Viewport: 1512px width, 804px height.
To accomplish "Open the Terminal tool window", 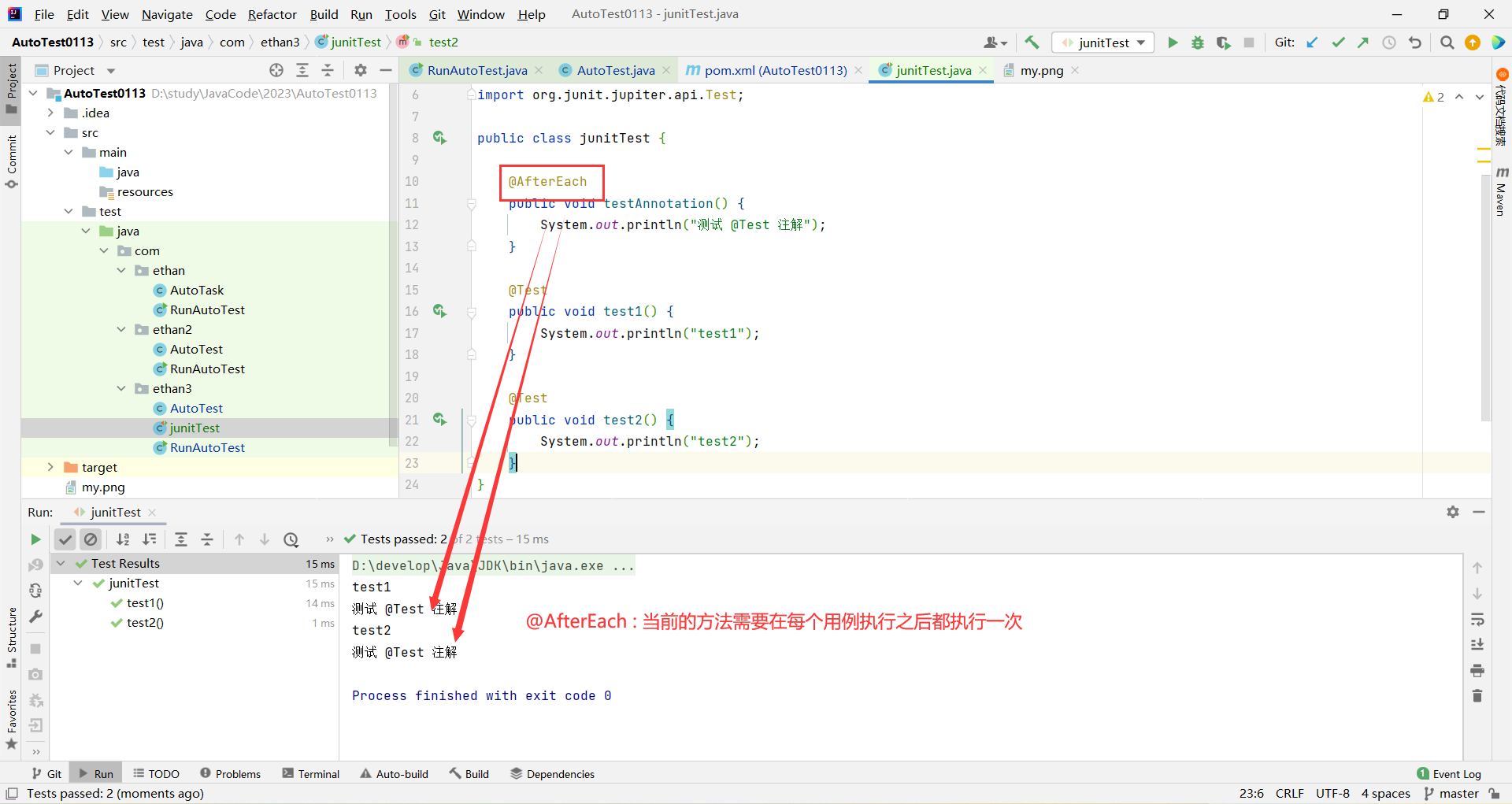I will pos(311,774).
